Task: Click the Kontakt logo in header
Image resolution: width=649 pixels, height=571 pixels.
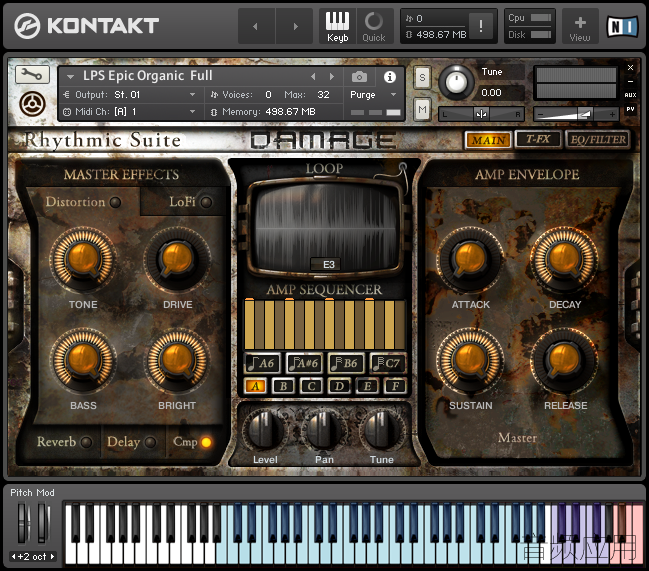Action: tap(87, 25)
